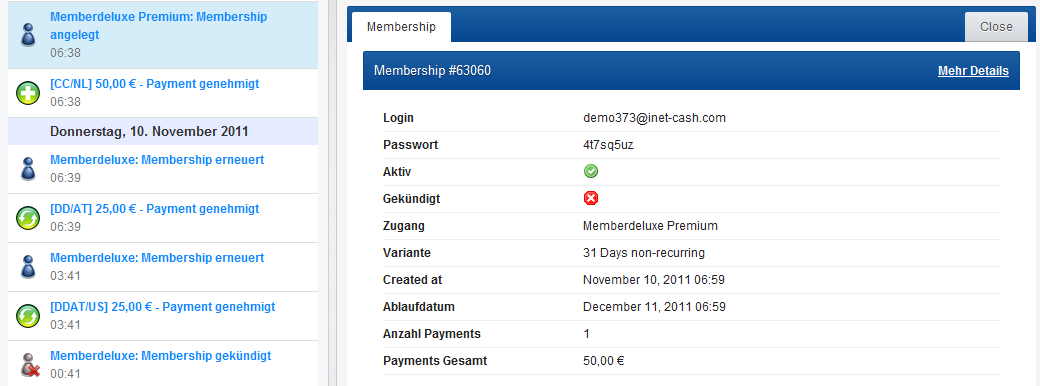Click the cancelled-user icon beside Membership gekündigt
The height and width of the screenshot is (386, 1040).
pos(29,365)
